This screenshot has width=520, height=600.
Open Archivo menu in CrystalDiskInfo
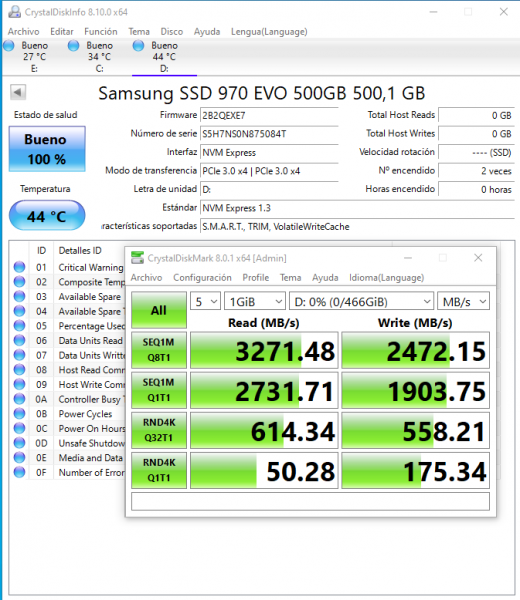tap(23, 31)
